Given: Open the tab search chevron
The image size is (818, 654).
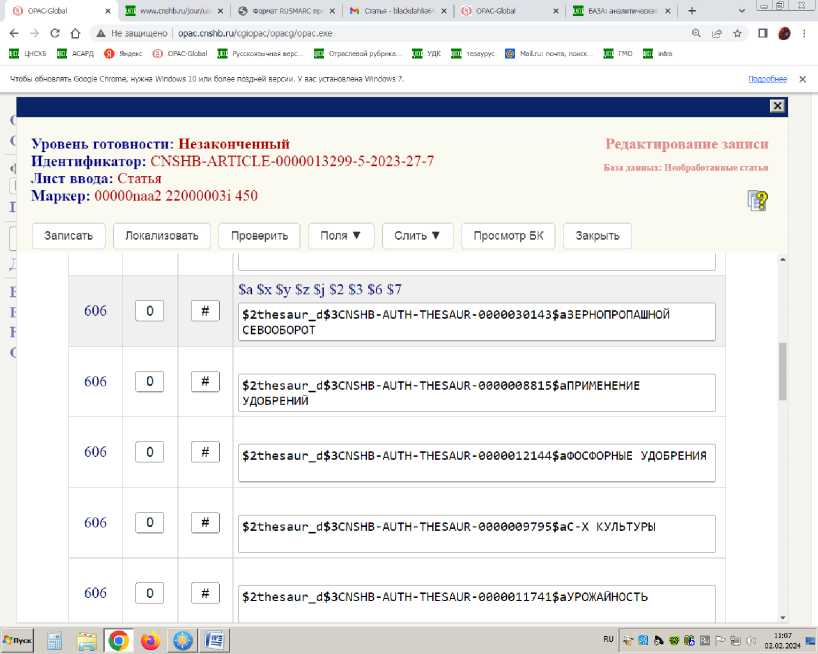Looking at the screenshot, I should coord(742,10).
